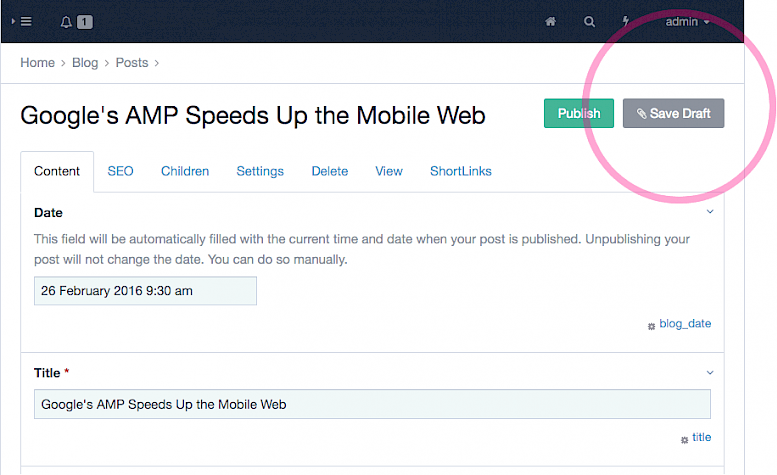Open the bell notifications icon
Viewport: 777px width, 475px height.
point(67,21)
